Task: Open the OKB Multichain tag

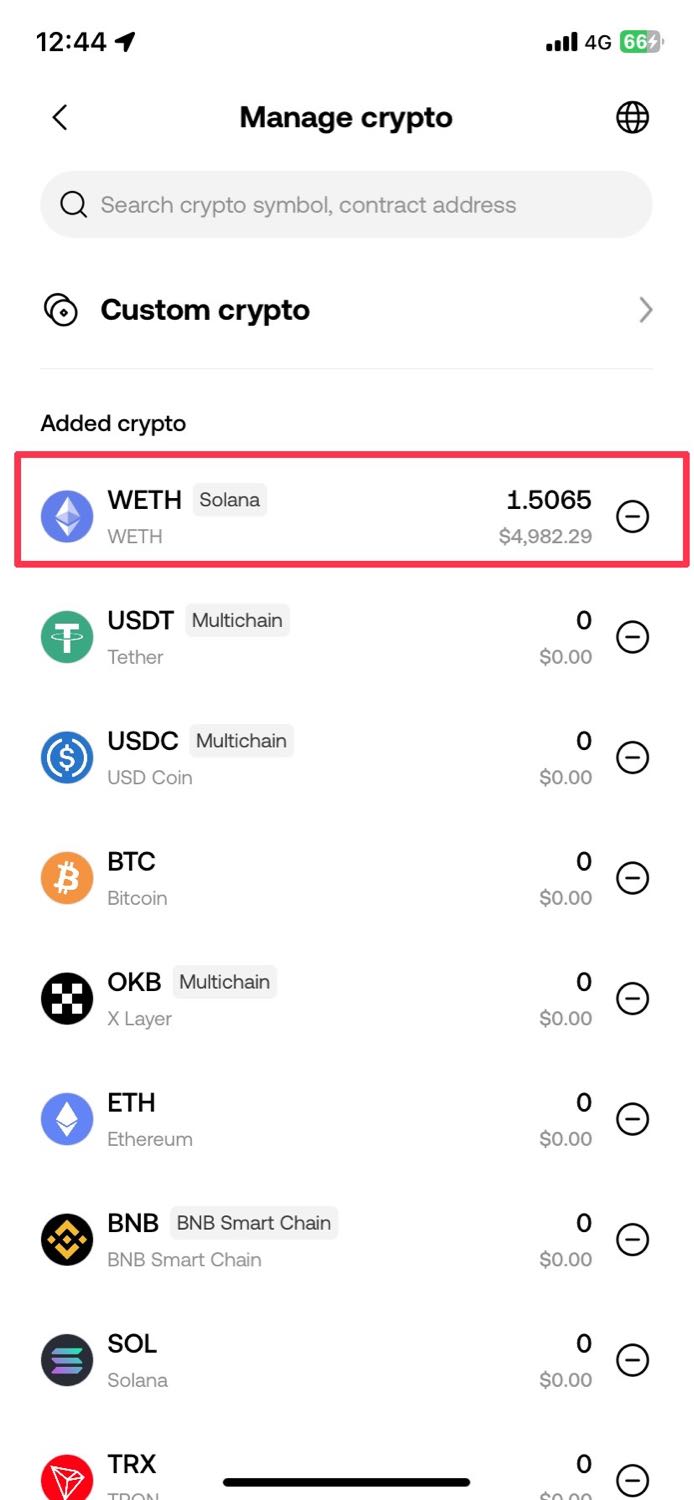Action: pos(225,982)
